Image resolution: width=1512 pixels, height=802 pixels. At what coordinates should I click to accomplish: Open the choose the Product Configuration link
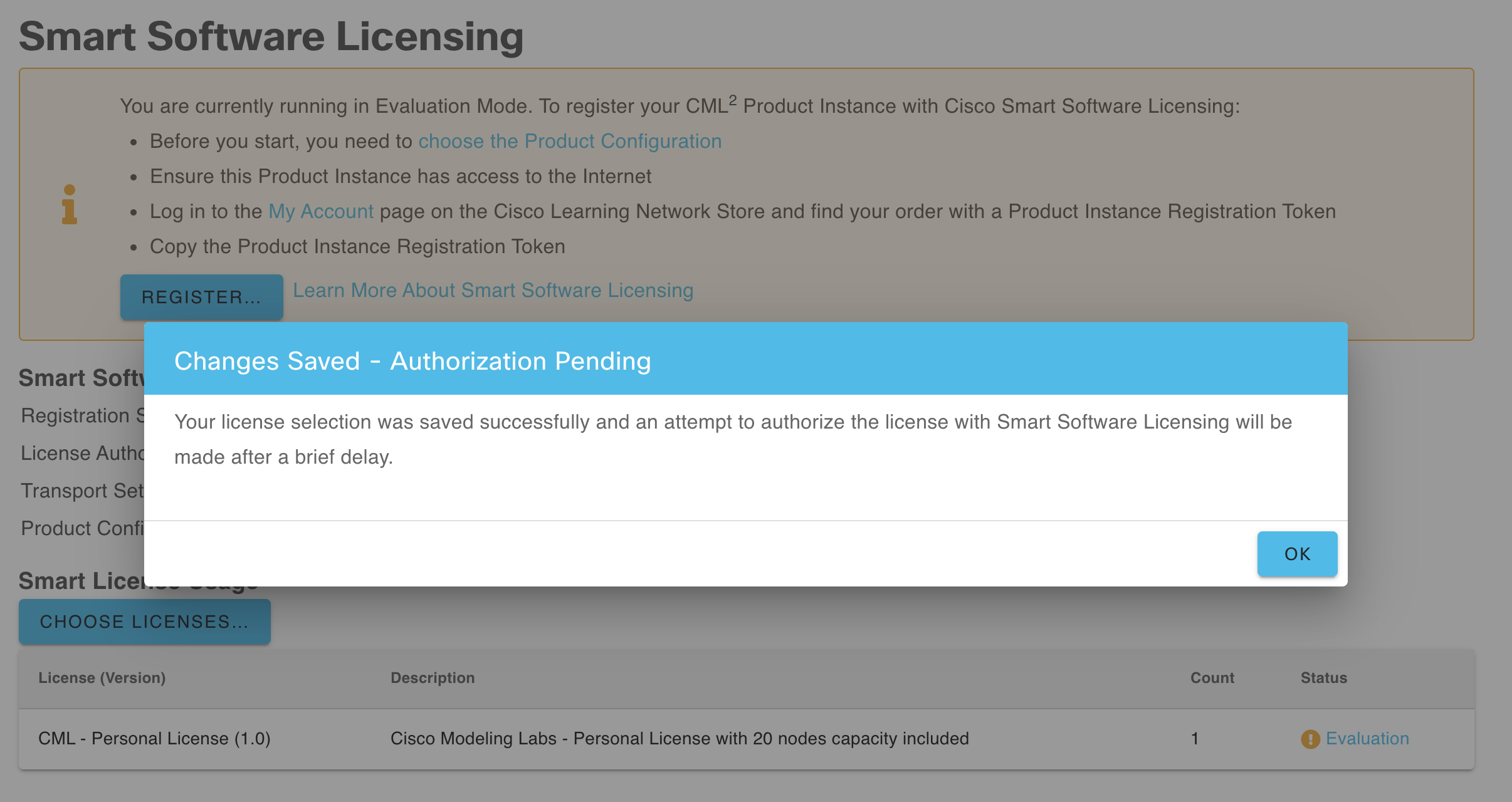click(570, 141)
